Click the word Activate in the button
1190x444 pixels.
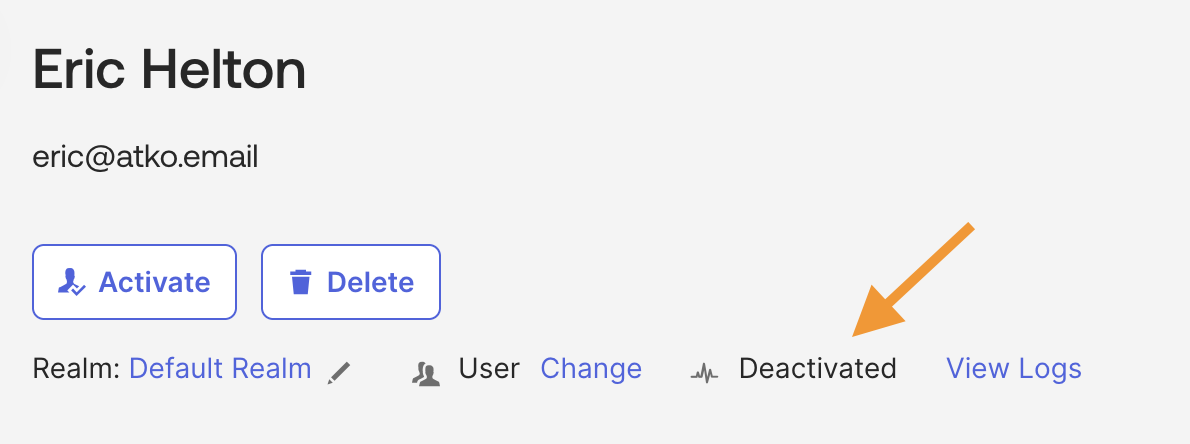click(154, 282)
